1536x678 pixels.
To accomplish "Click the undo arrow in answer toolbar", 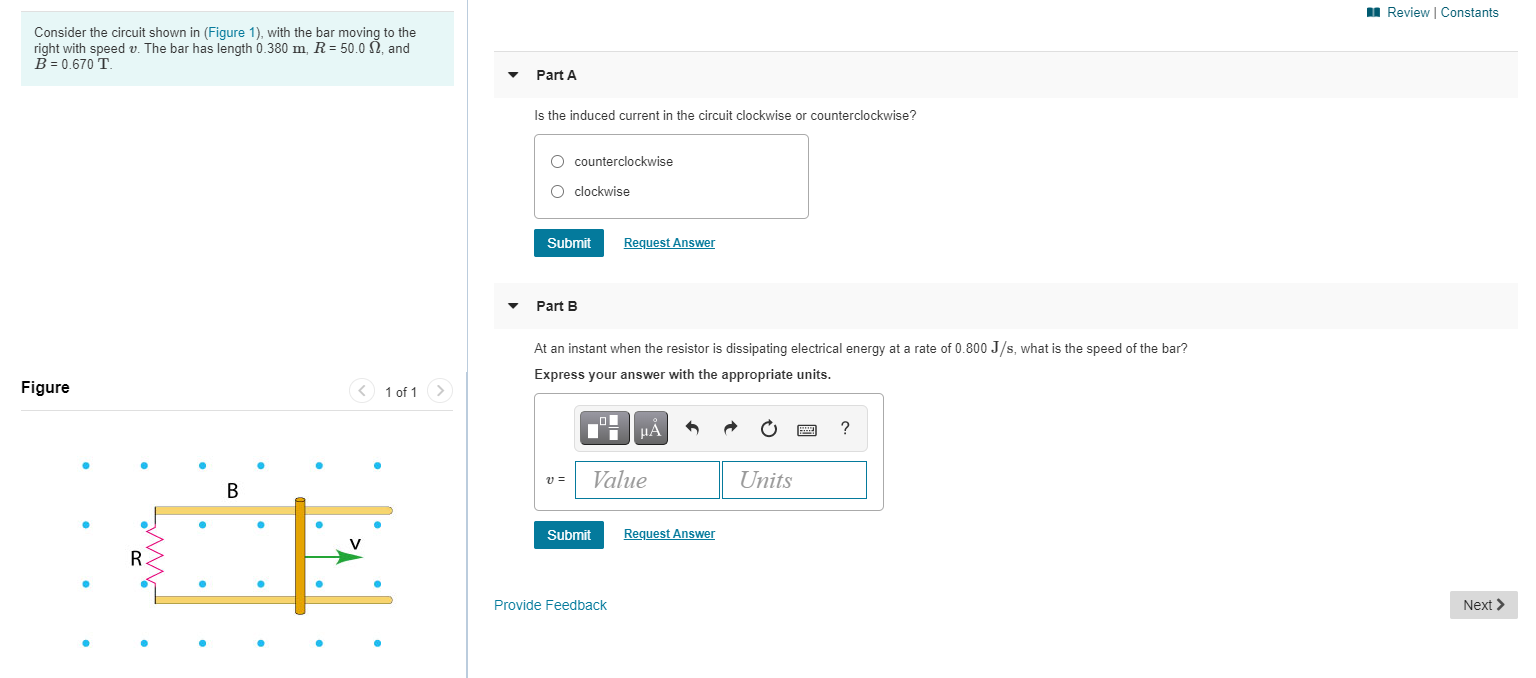I will pyautogui.click(x=691, y=428).
